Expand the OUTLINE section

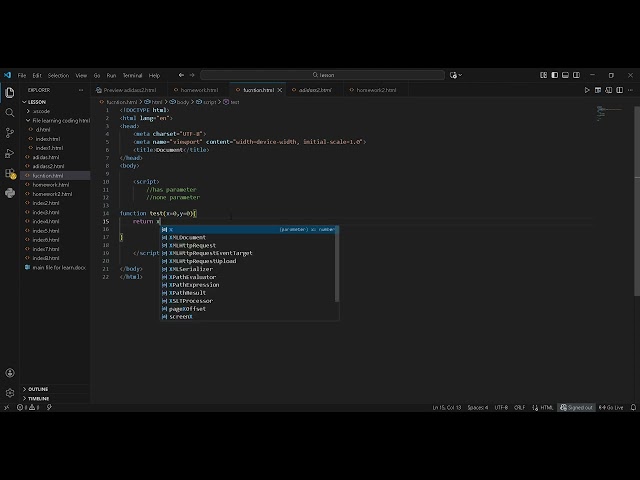tap(38, 389)
